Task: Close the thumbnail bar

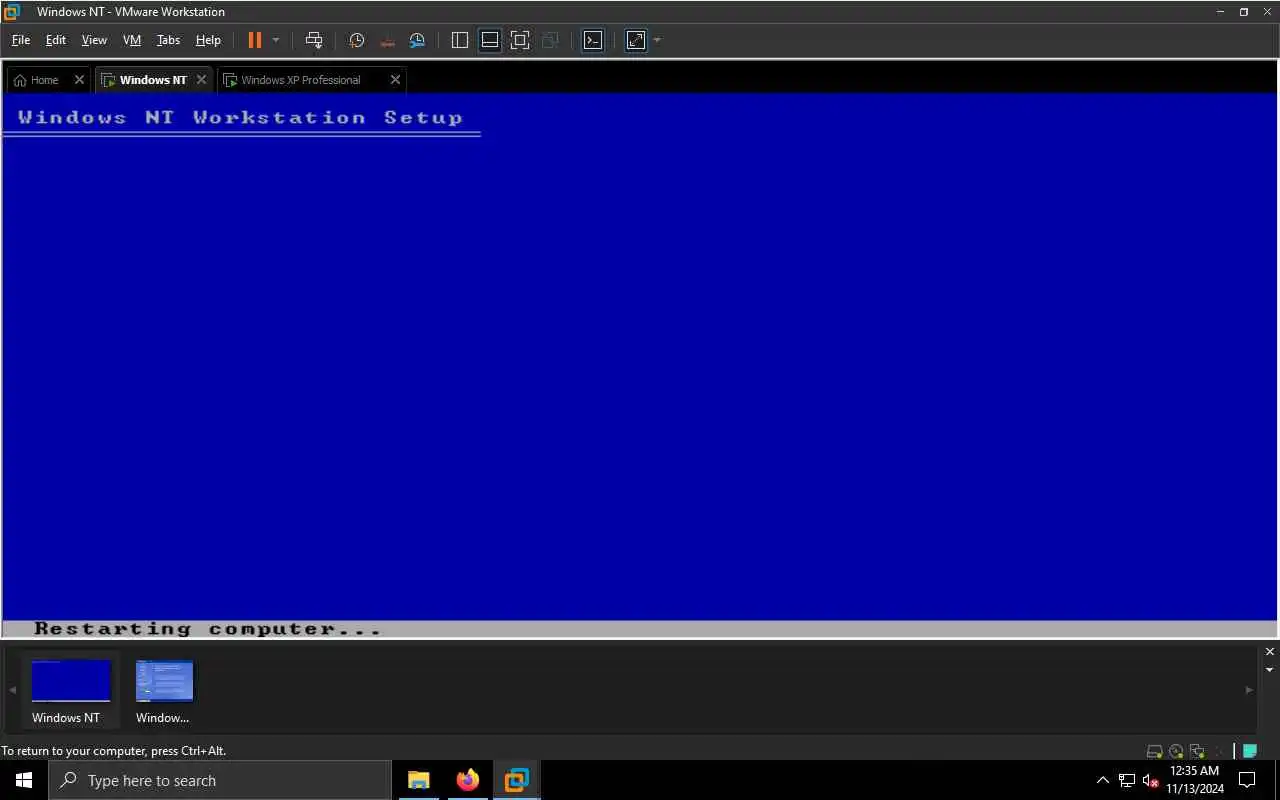Action: coord(1270,652)
